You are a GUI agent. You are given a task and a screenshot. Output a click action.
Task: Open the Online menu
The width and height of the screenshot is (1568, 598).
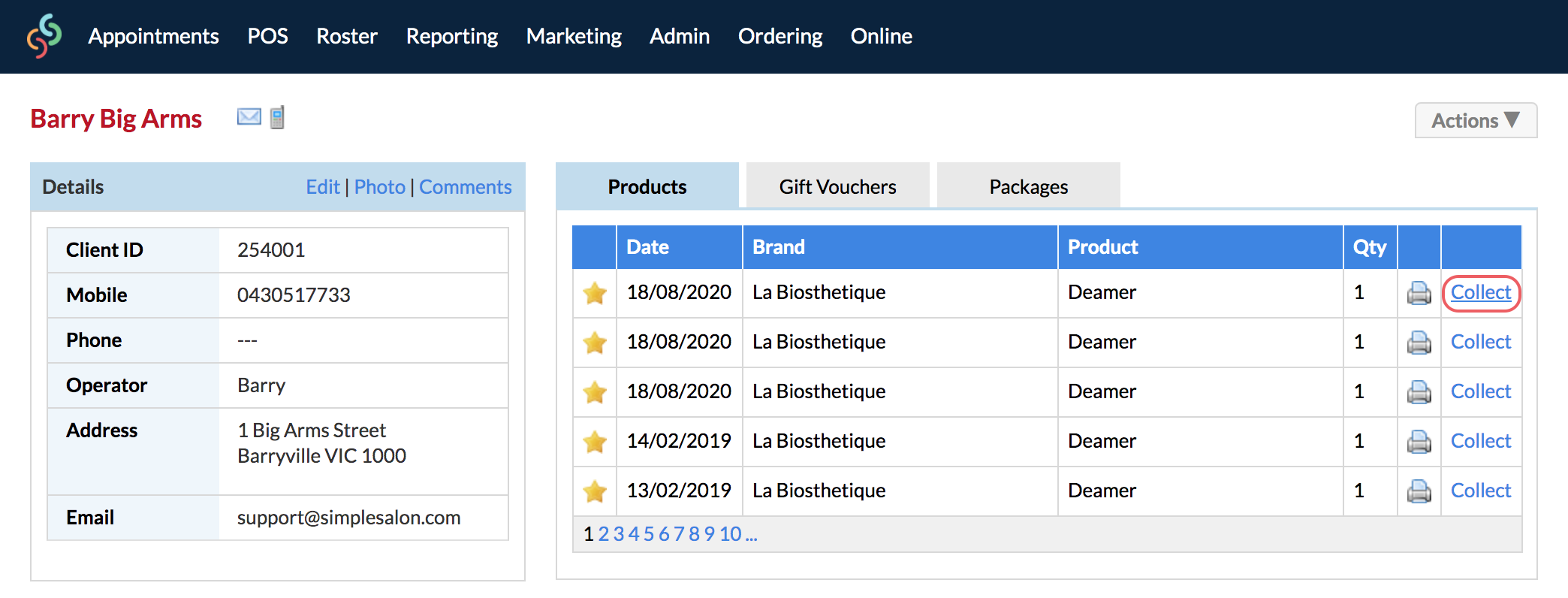pyautogui.click(x=881, y=36)
